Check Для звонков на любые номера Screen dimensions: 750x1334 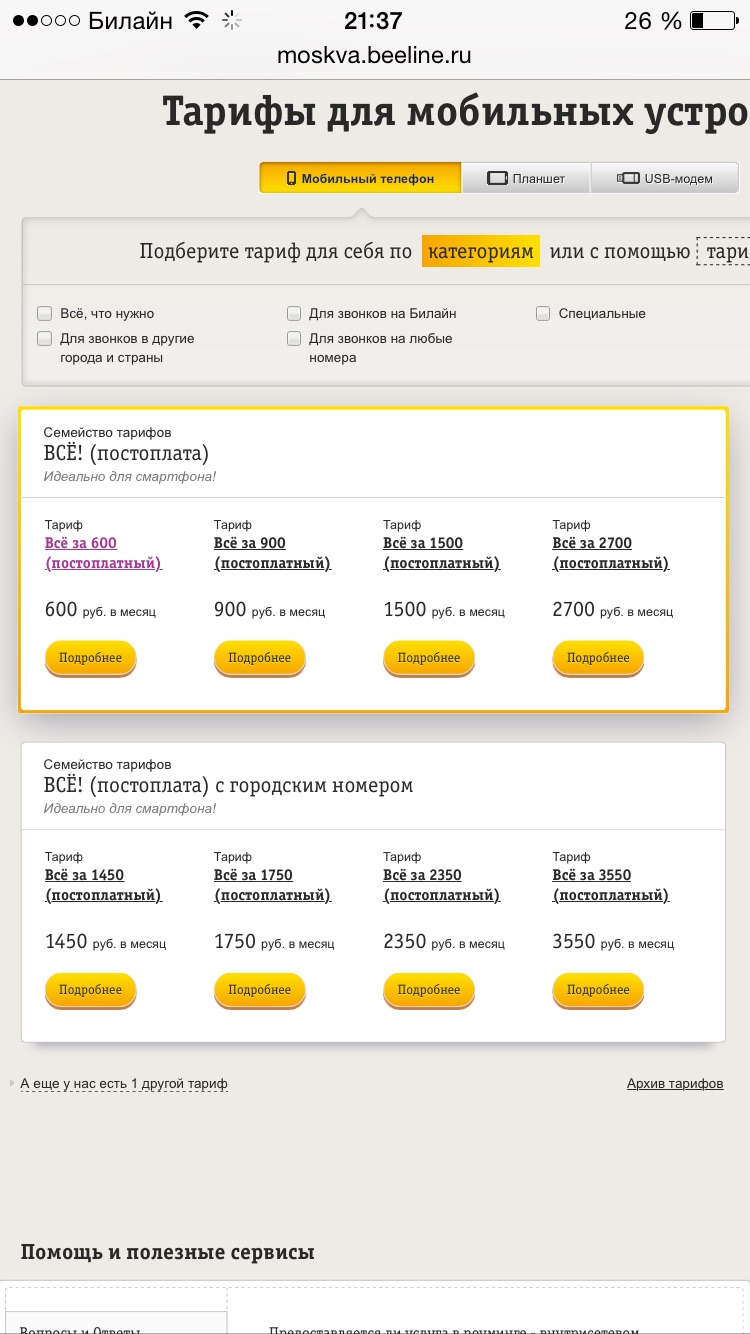tap(294, 339)
